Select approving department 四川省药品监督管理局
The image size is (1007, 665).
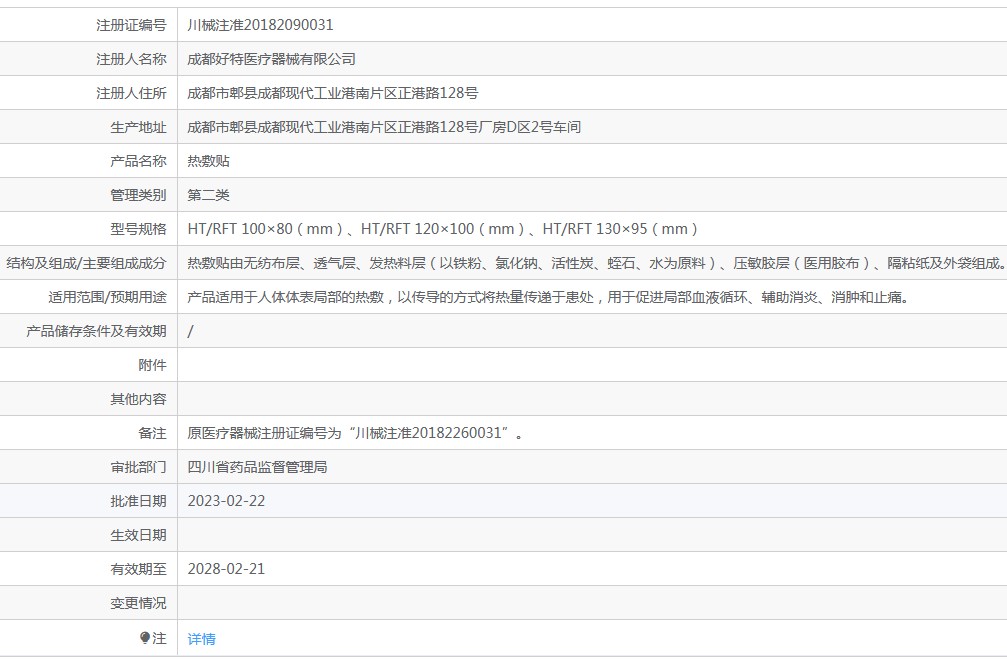(x=257, y=467)
